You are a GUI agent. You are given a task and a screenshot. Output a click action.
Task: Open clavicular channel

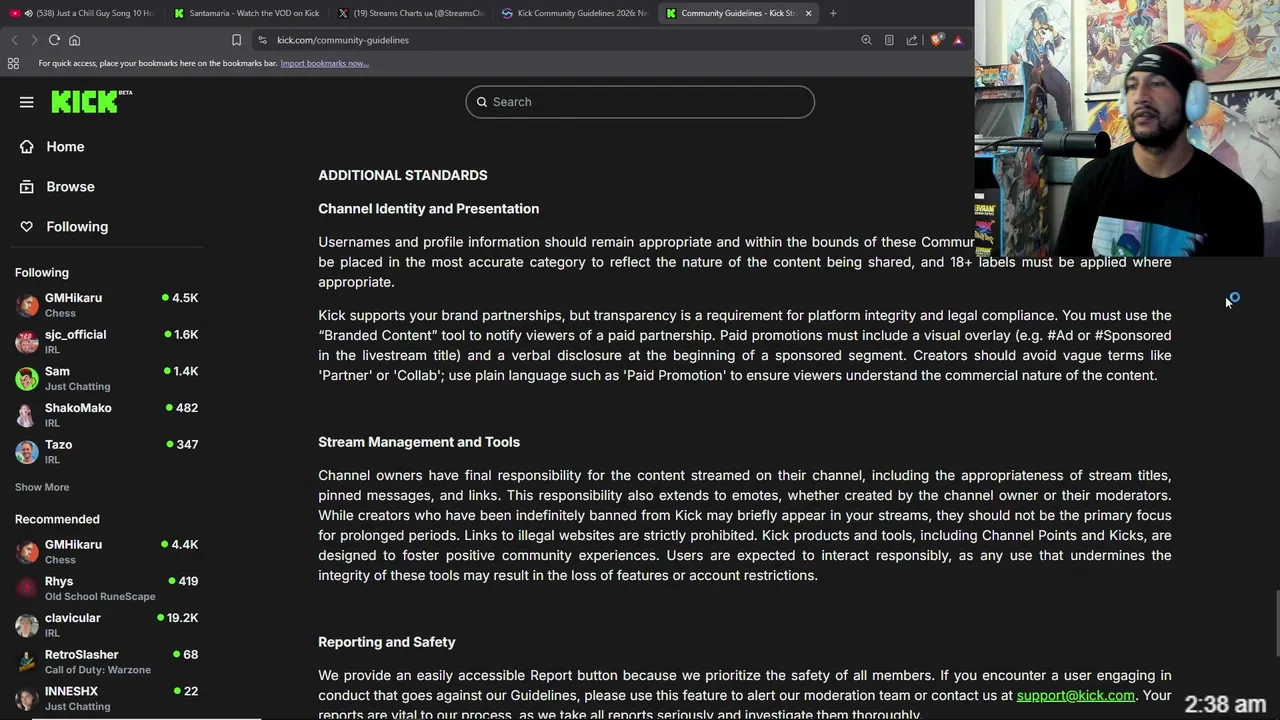(x=107, y=625)
